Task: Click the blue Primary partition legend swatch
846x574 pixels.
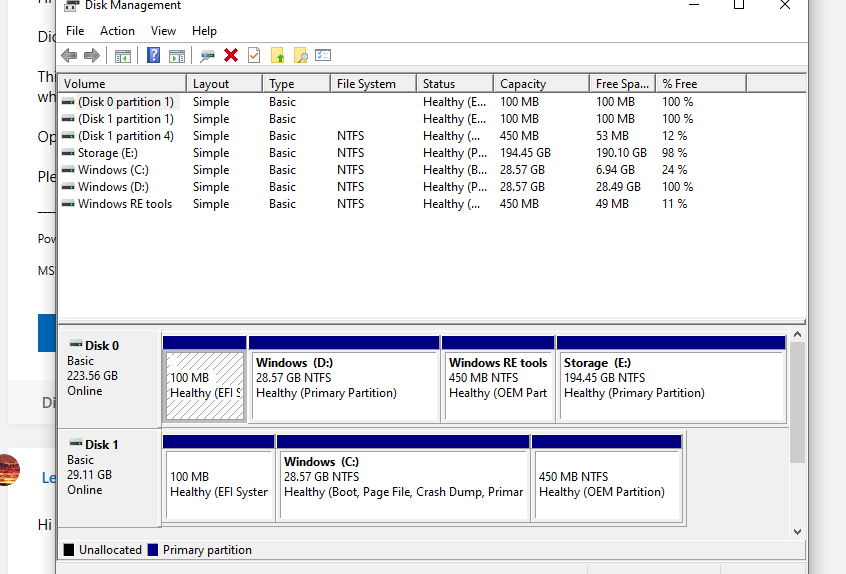Action: pyautogui.click(x=153, y=550)
